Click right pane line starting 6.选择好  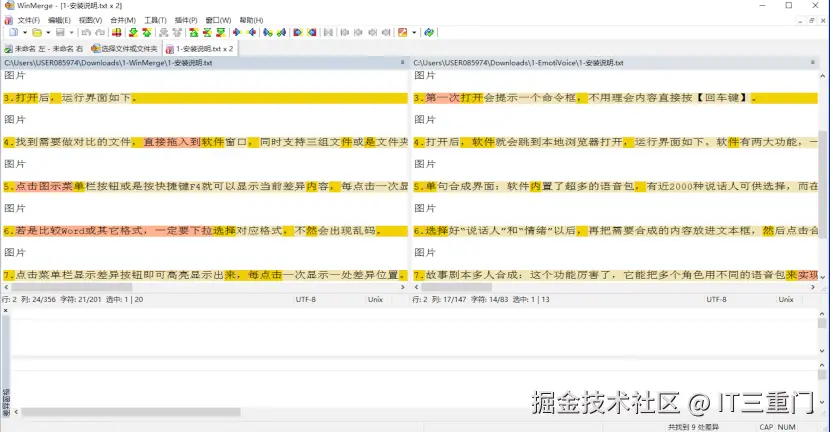point(615,231)
